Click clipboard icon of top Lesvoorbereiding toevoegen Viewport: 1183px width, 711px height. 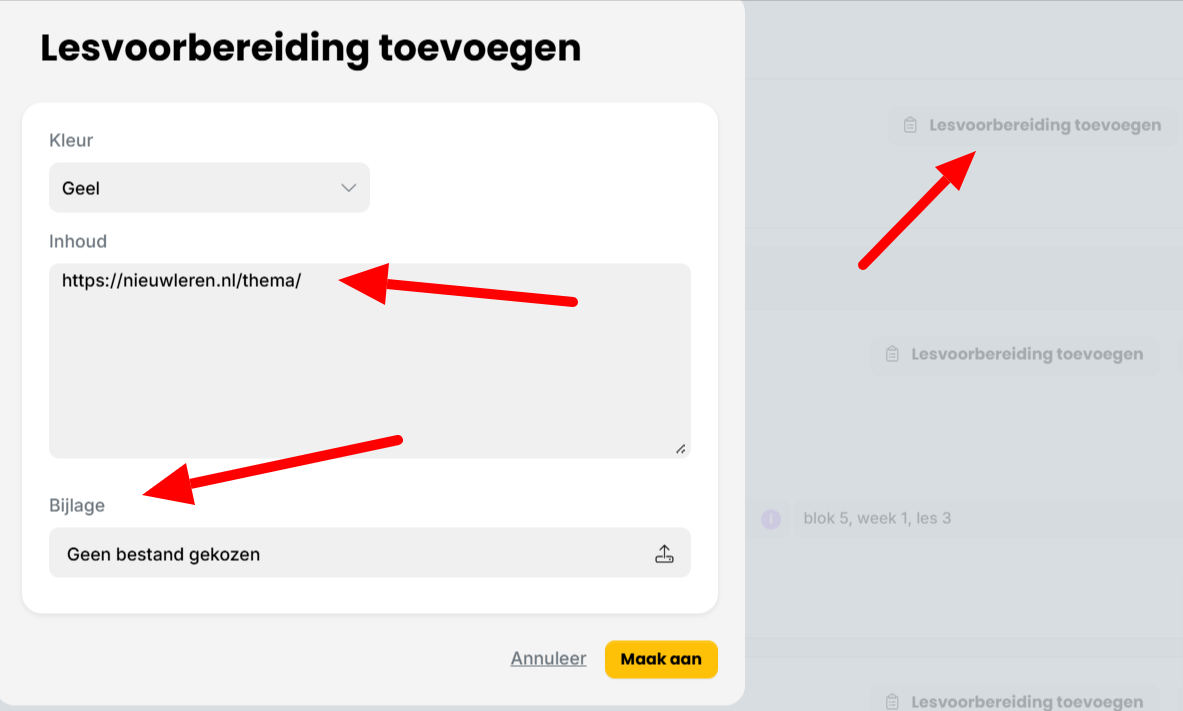(x=911, y=125)
